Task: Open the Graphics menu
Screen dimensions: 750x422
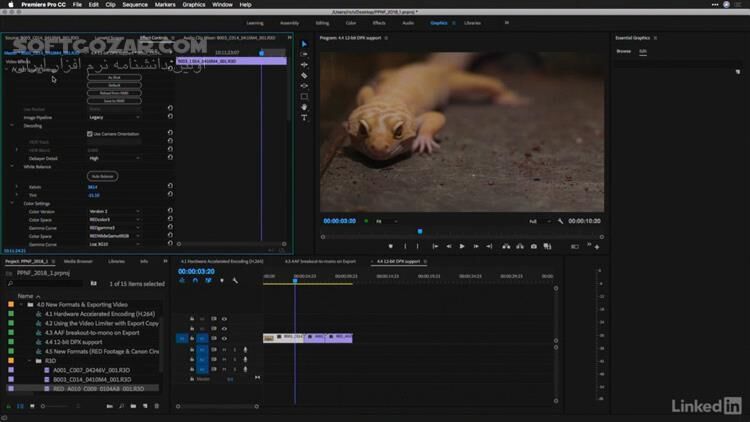Action: [194, 4]
